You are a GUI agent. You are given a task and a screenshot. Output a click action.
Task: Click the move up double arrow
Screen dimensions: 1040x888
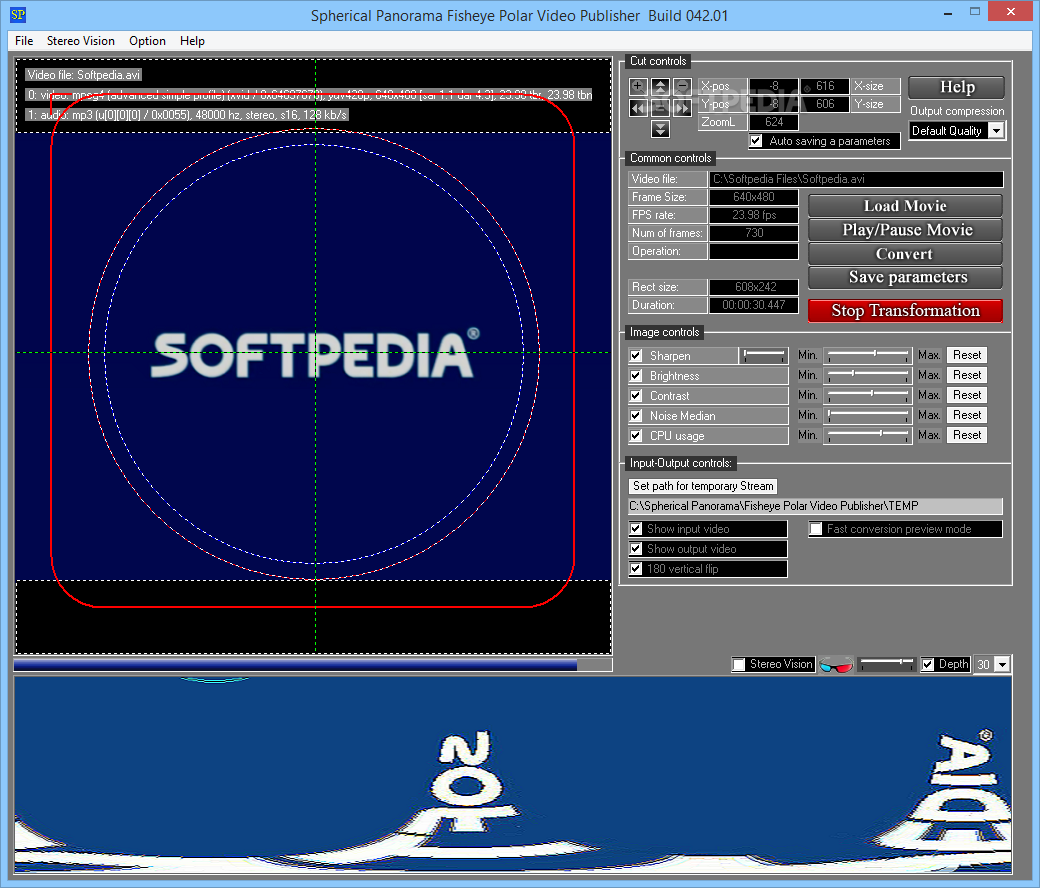coord(660,86)
